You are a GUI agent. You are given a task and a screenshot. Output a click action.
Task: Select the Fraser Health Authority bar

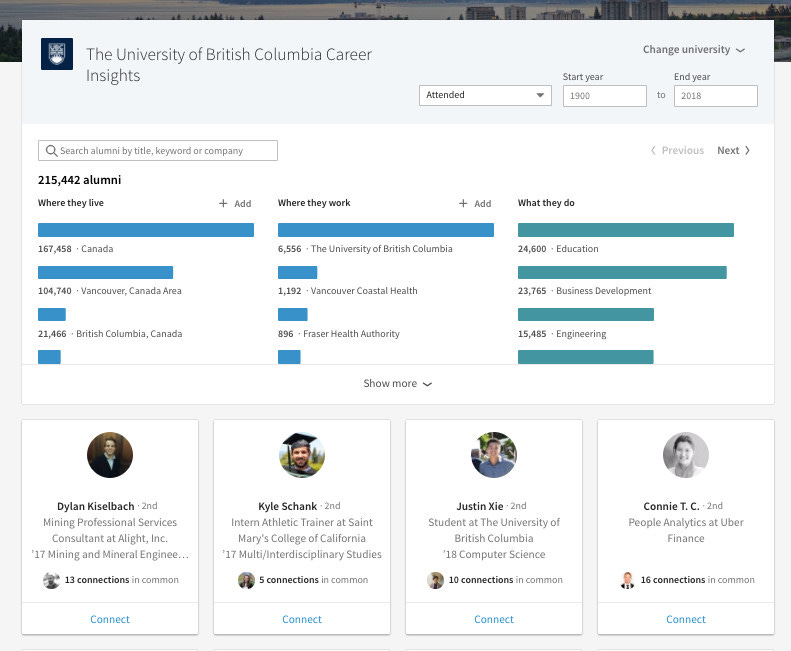pos(293,314)
